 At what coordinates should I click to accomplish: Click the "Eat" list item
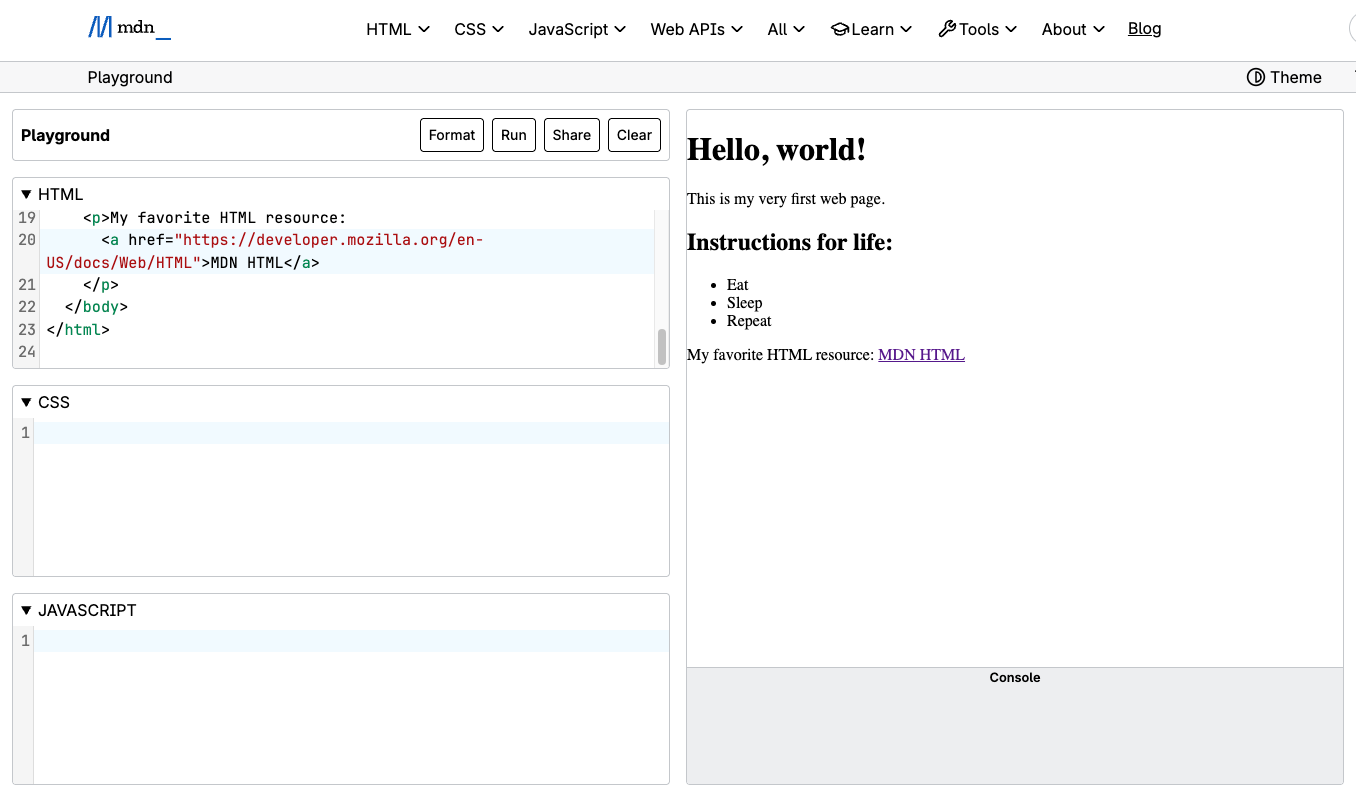(738, 285)
